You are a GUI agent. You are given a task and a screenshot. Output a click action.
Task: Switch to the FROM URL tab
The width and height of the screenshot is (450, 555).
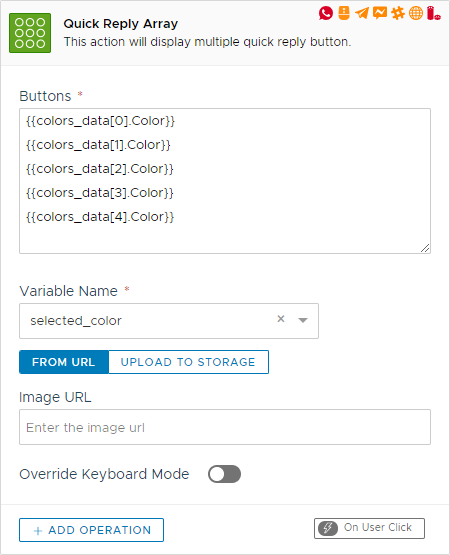(x=64, y=362)
